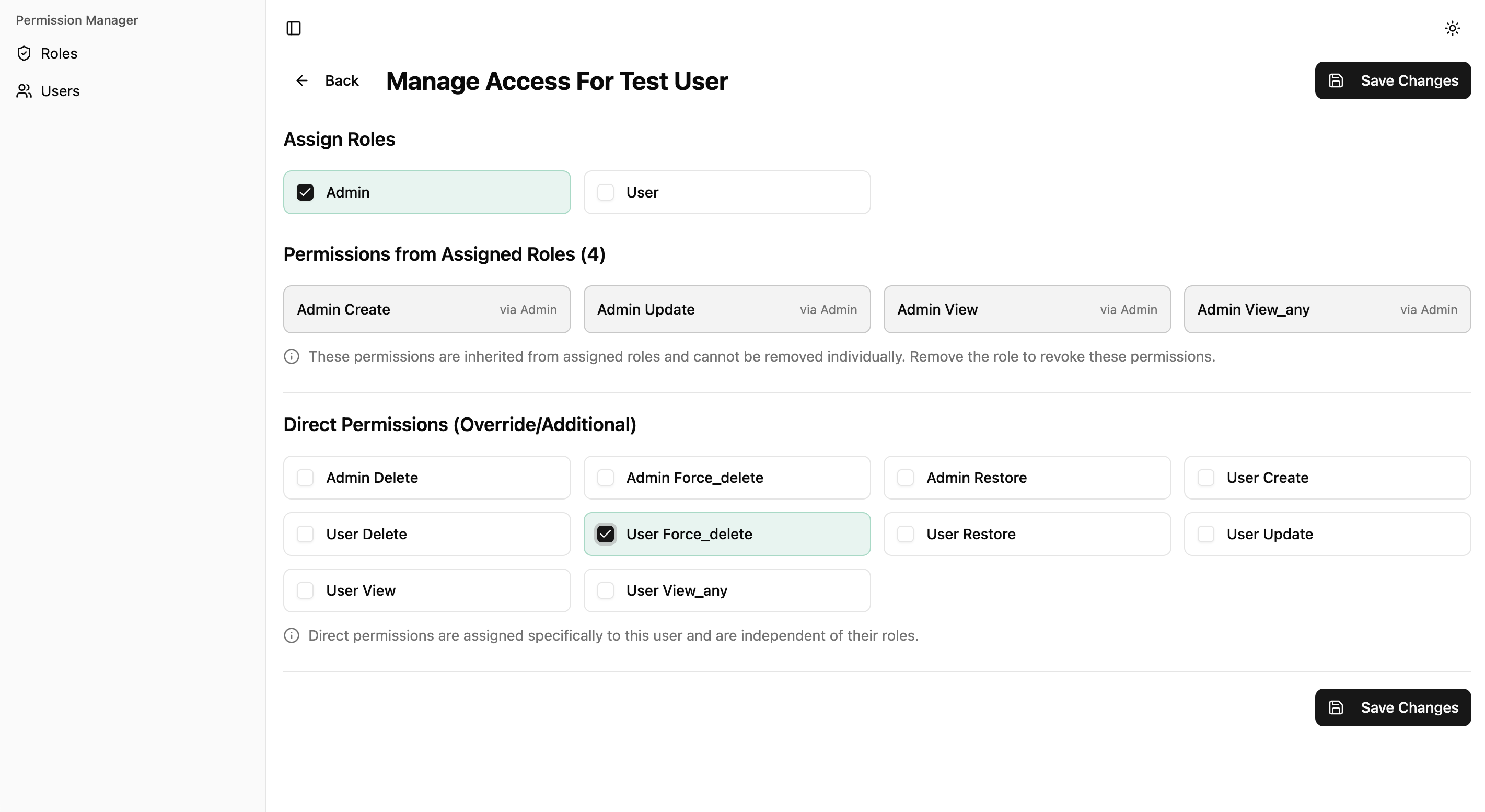
Task: Click the back arrow icon
Action: pyautogui.click(x=301, y=80)
